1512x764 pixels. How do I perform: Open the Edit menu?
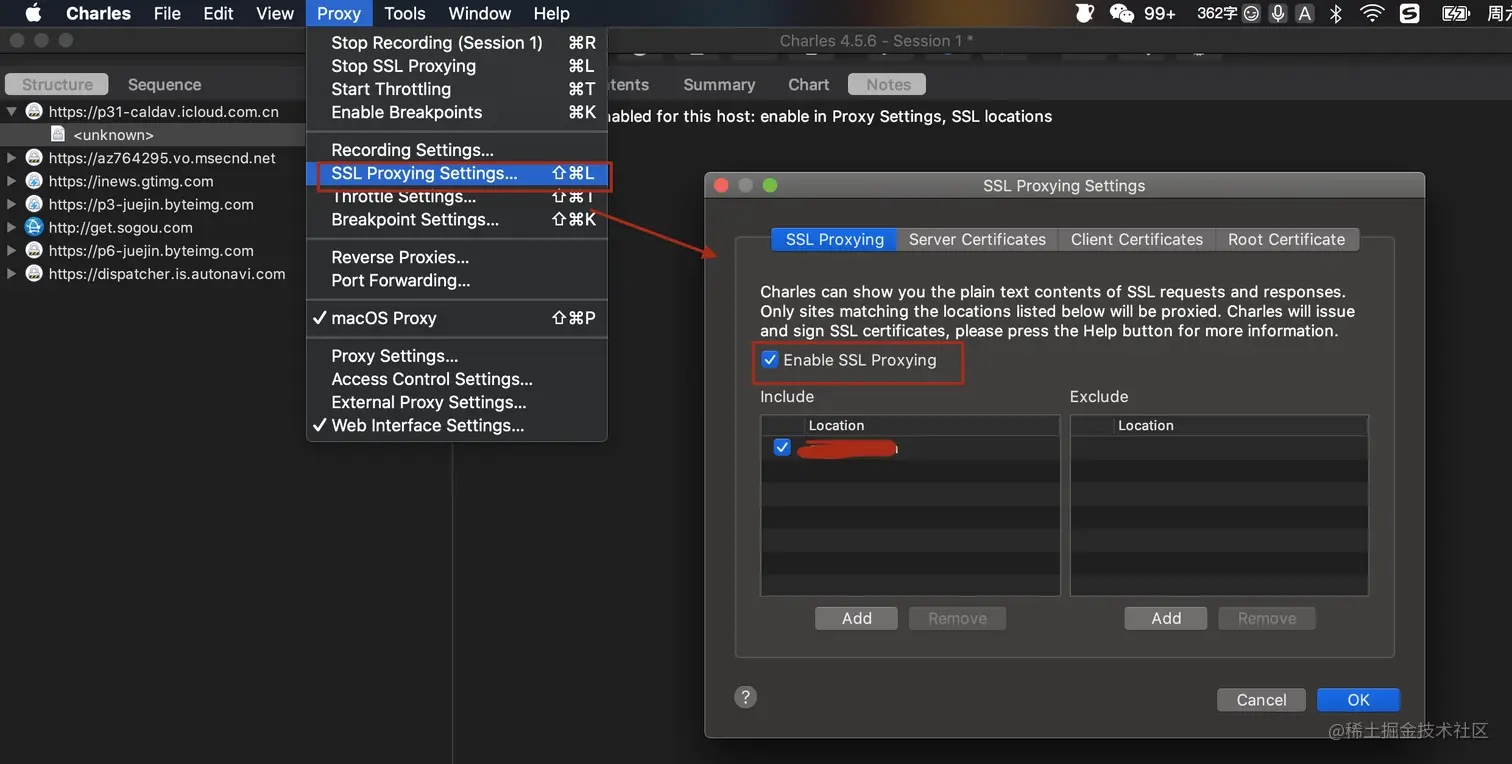(218, 13)
